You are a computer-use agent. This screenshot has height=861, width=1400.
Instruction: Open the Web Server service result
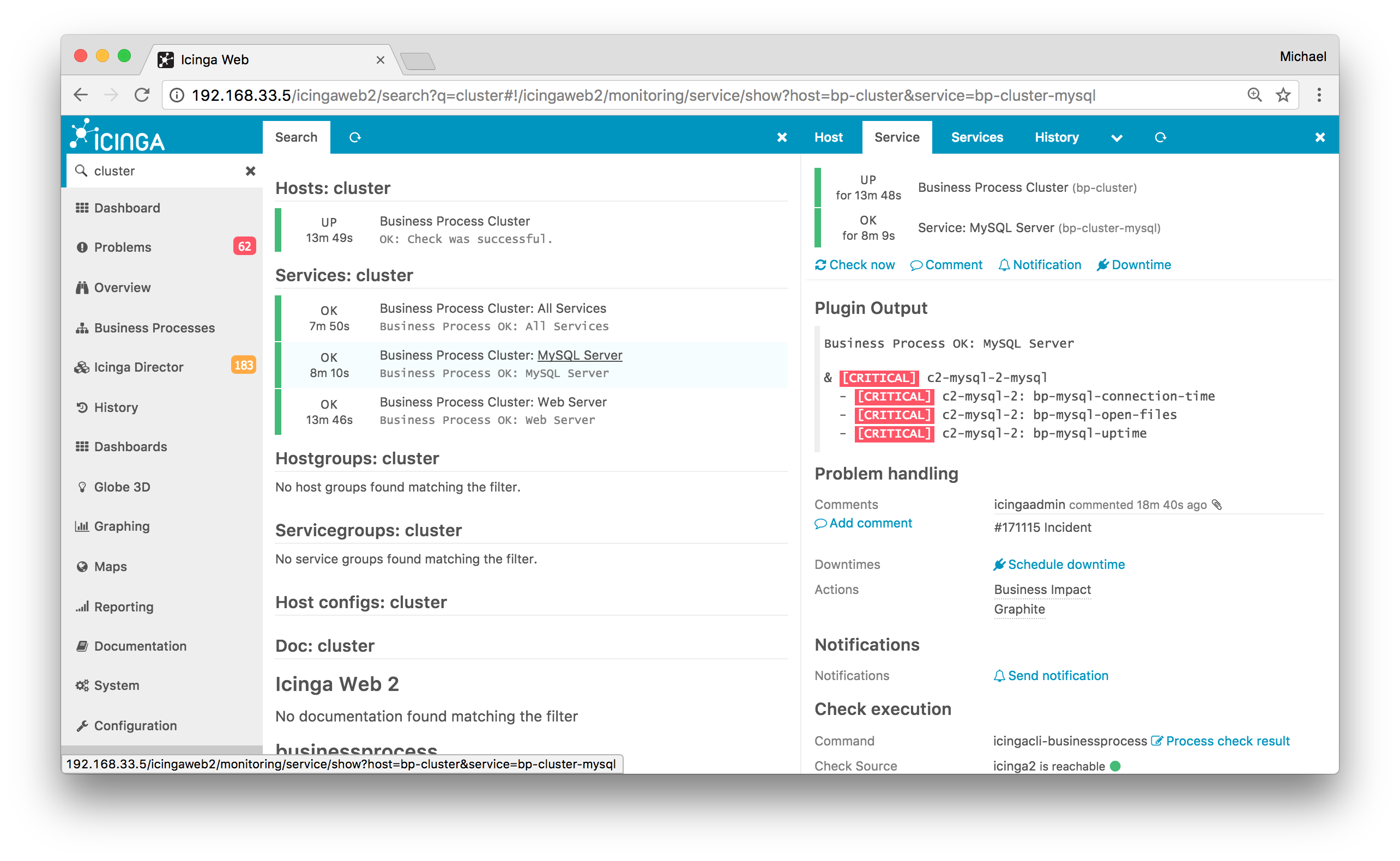point(531,411)
